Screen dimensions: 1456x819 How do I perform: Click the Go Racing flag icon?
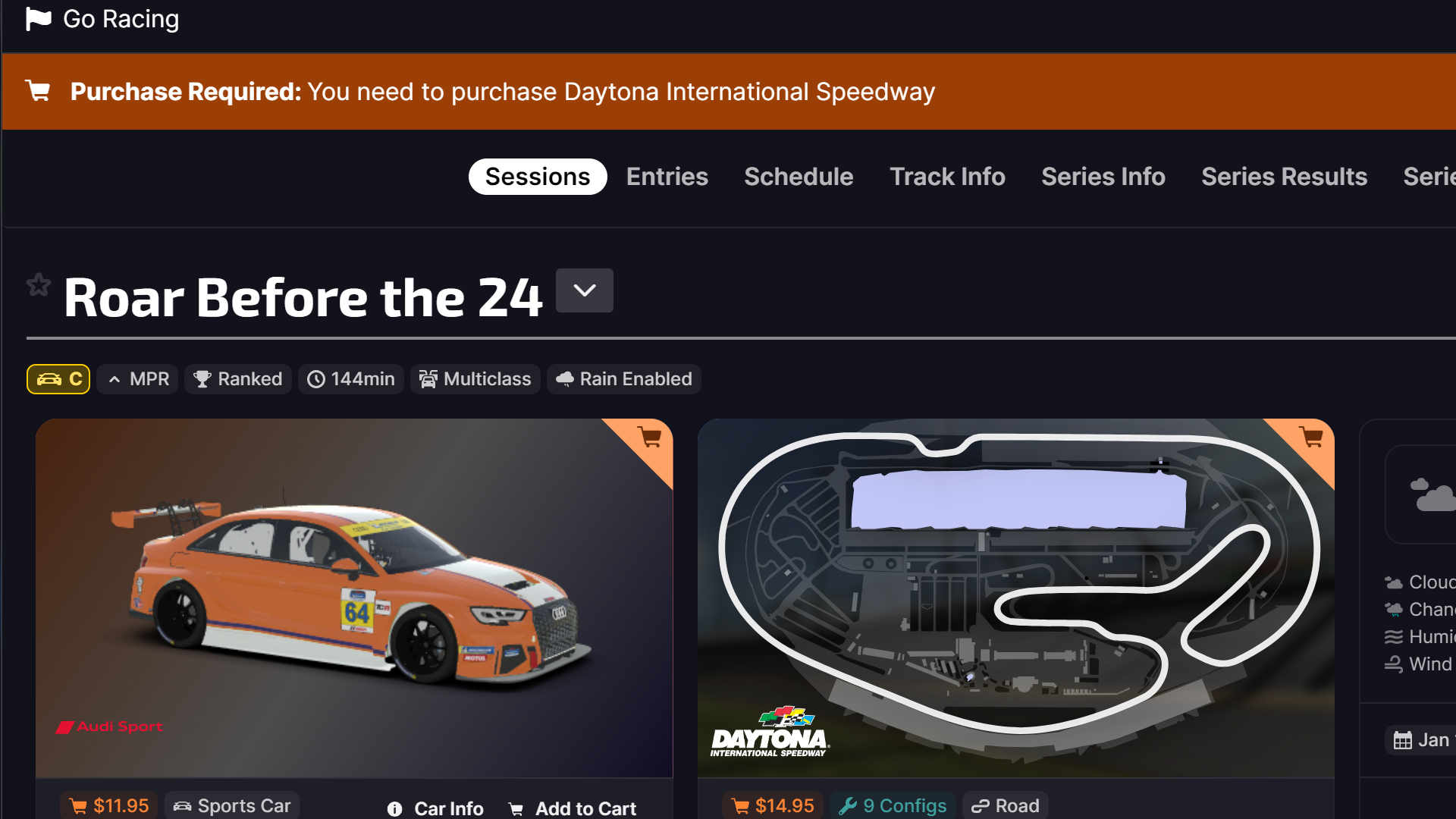(38, 19)
